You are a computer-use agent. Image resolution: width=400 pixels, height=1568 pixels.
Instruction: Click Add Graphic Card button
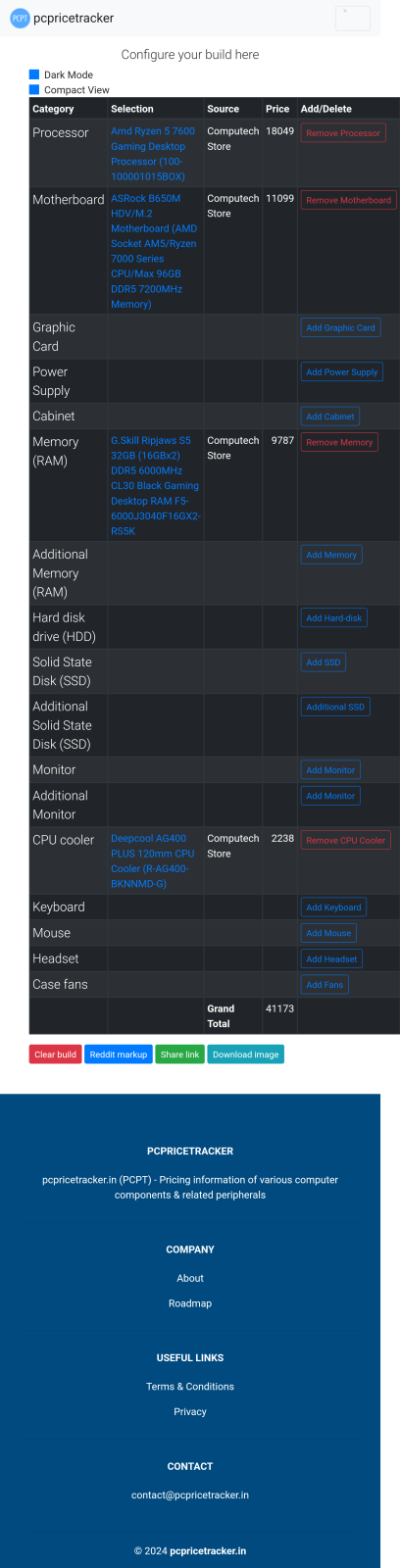pos(340,327)
